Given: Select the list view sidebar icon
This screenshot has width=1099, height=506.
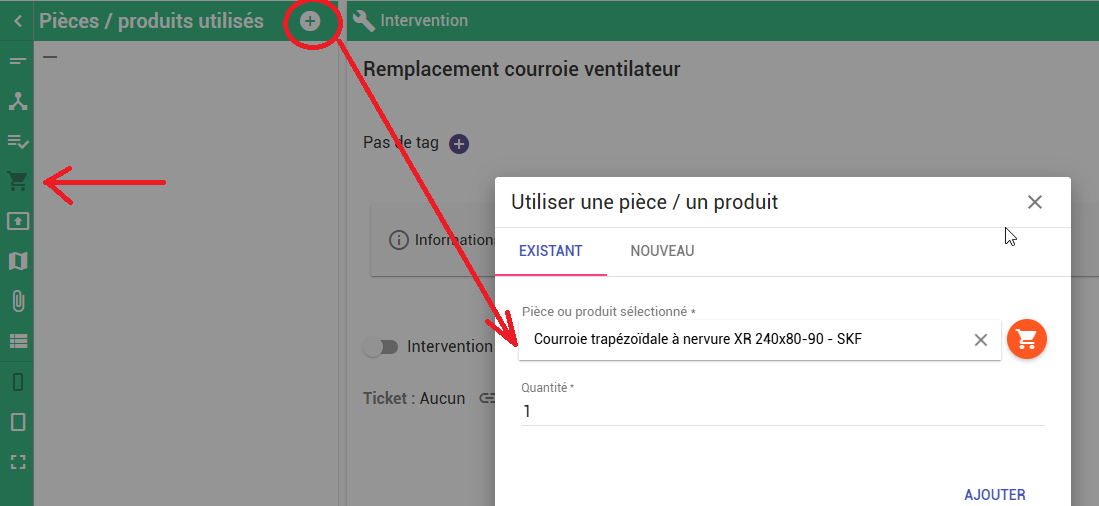Looking at the screenshot, I should [x=17, y=341].
